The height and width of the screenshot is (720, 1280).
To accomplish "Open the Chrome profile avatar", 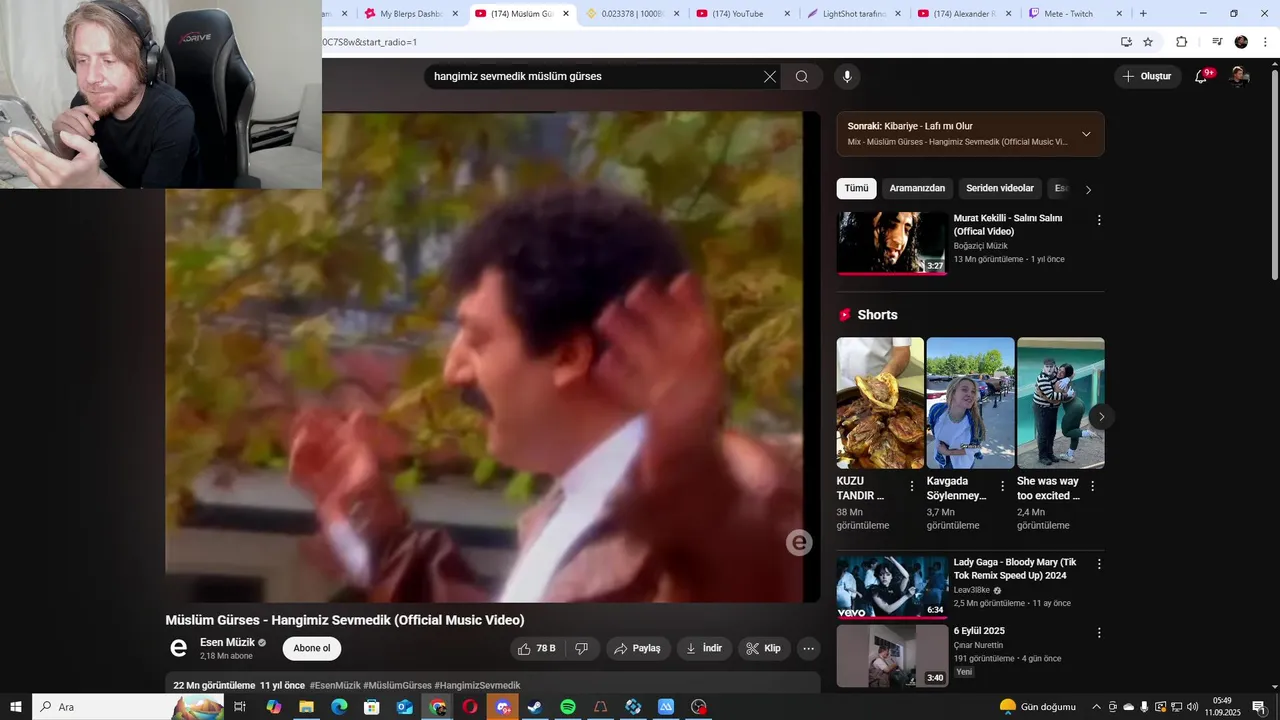I will point(1241,42).
